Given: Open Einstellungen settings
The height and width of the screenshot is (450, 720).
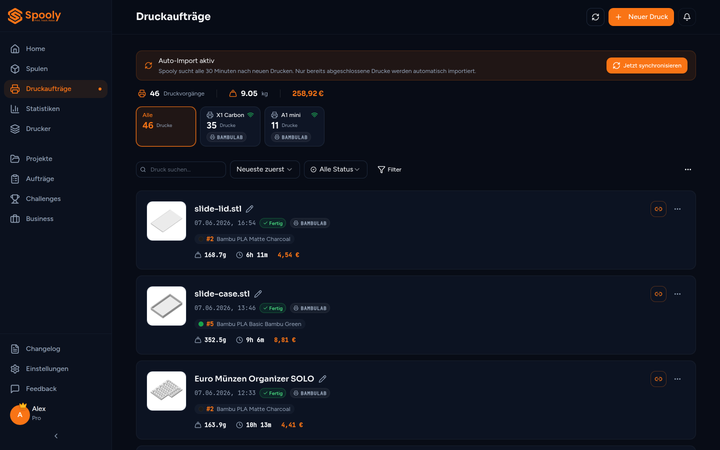Looking at the screenshot, I should [x=56, y=369].
